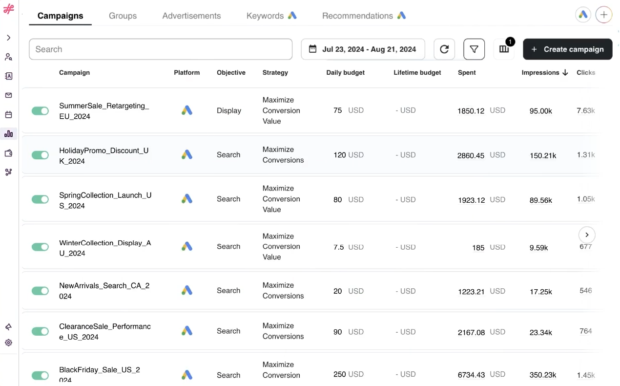Viewport: 620px width, 386px height.
Task: Click the Campaign column header
Action: 74,72
